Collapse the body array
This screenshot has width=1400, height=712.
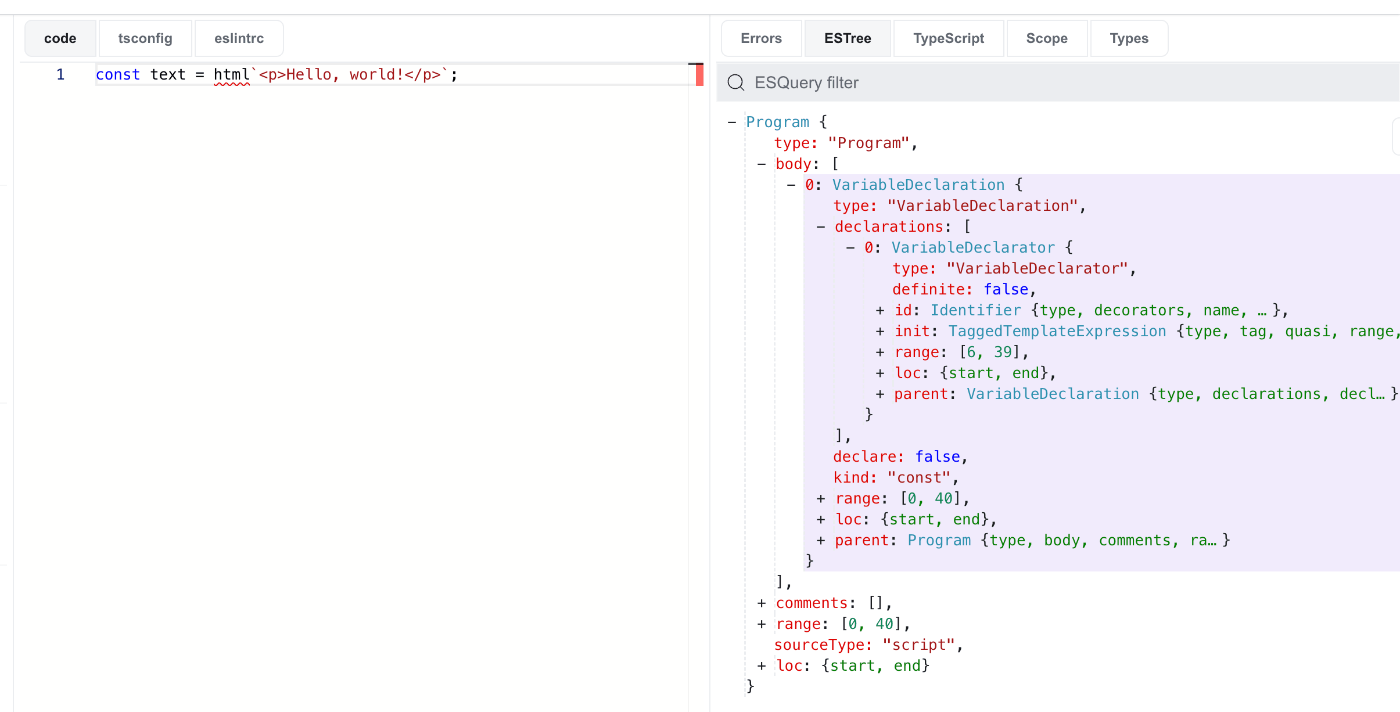coord(761,163)
